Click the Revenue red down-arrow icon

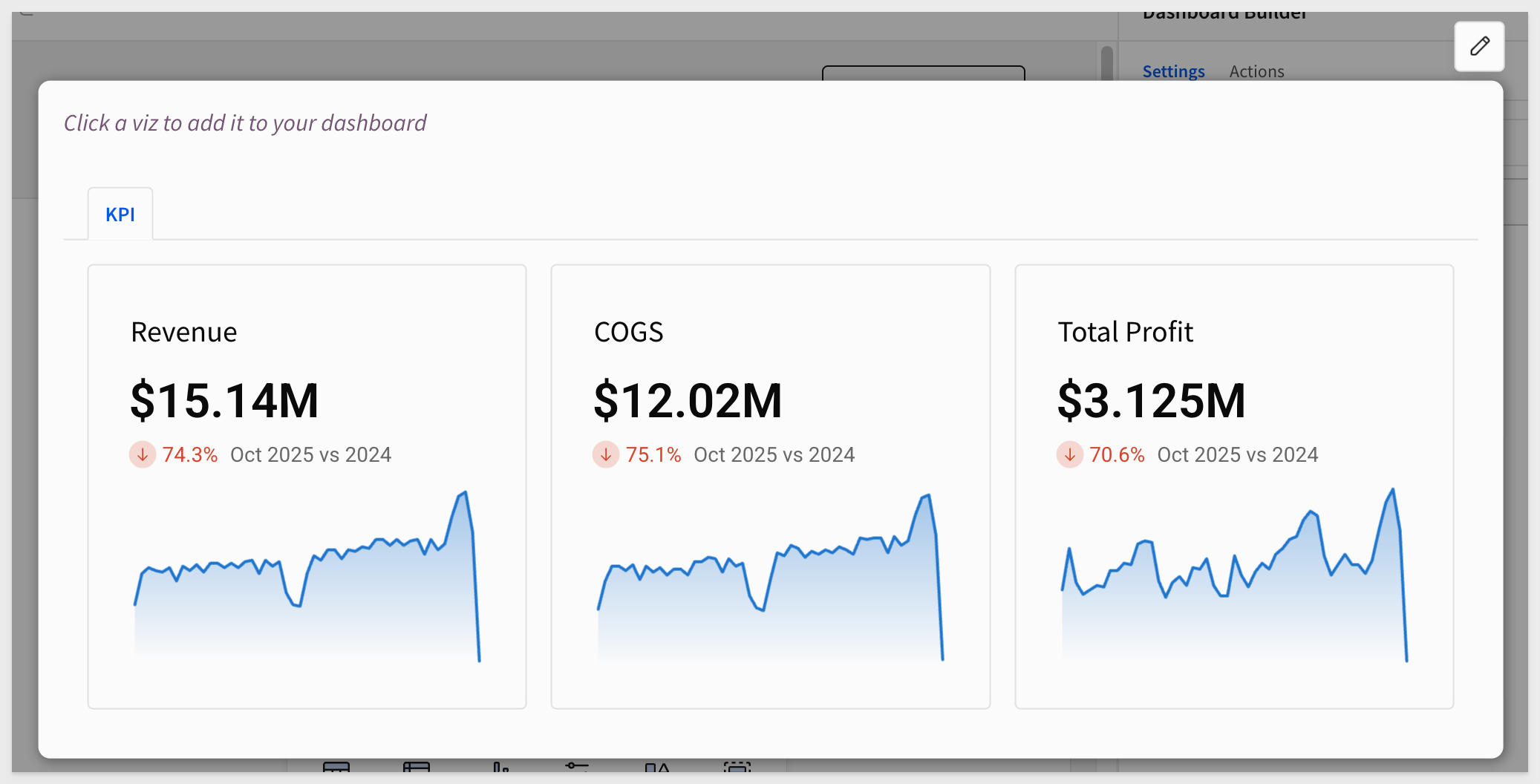143,454
